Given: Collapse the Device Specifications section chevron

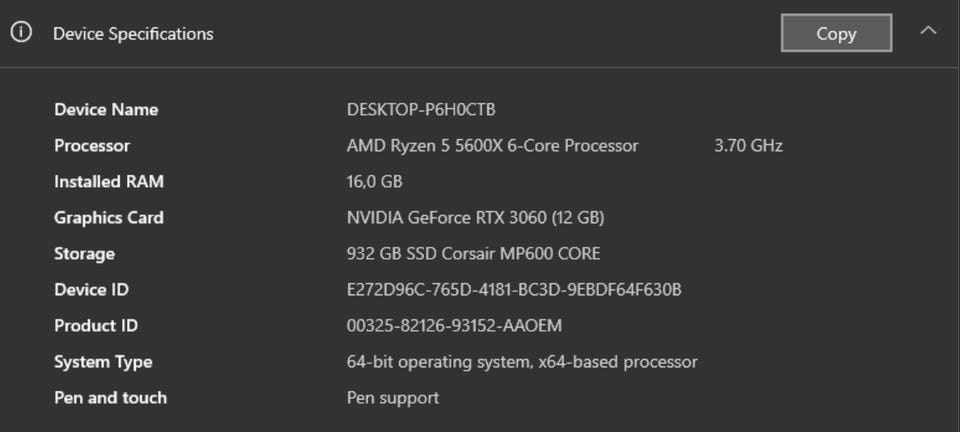Looking at the screenshot, I should point(928,31).
